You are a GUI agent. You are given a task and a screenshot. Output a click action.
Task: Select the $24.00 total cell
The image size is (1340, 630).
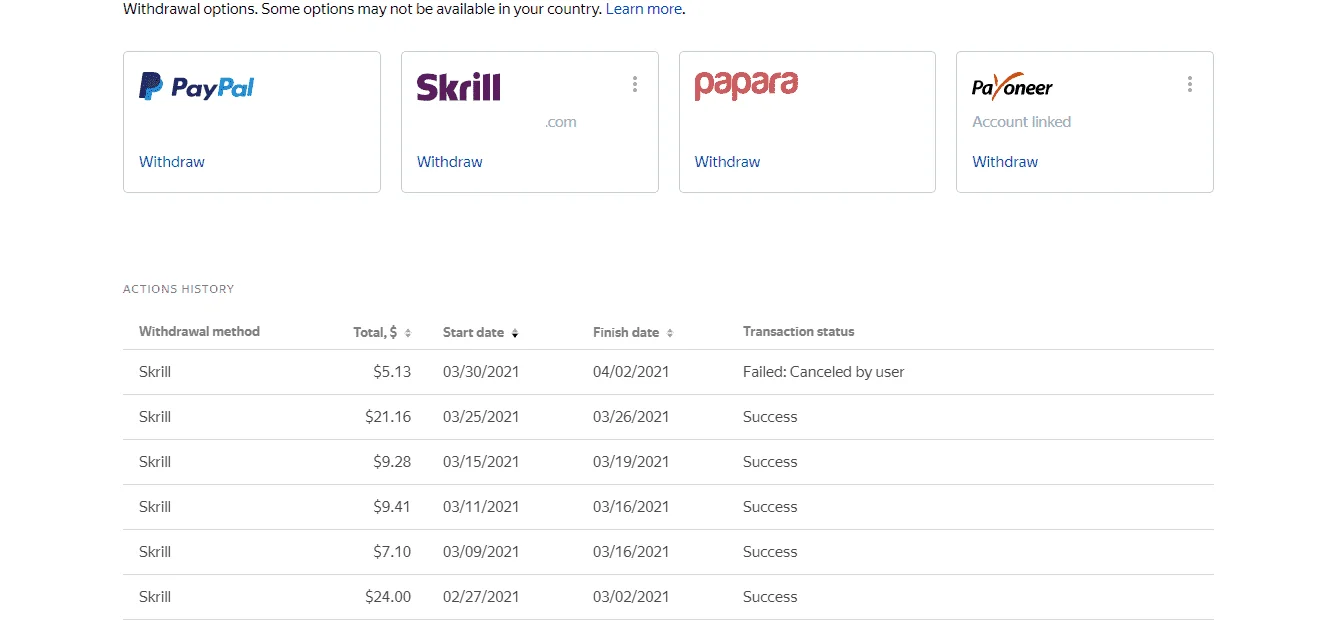pyautogui.click(x=388, y=597)
